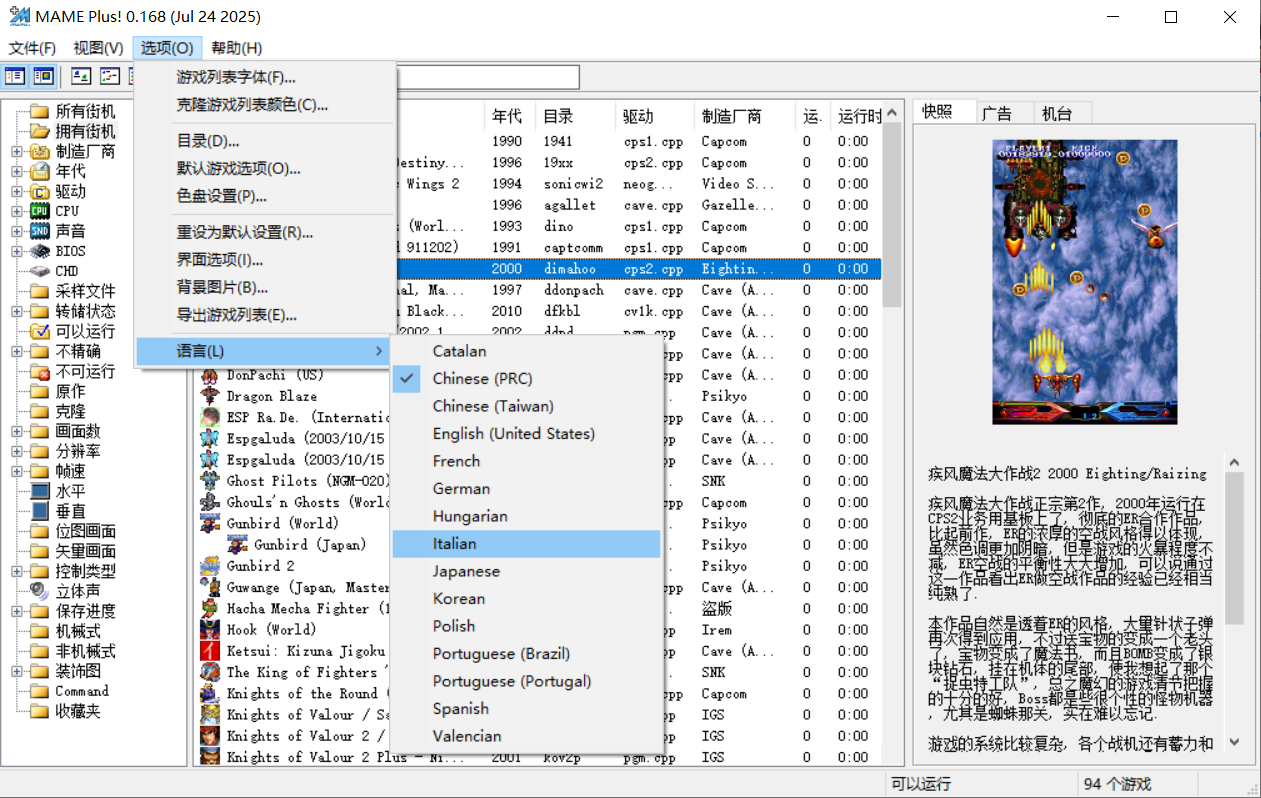The height and width of the screenshot is (798, 1261).
Task: Click the speaker icon beside 立体声
Action: click(39, 591)
